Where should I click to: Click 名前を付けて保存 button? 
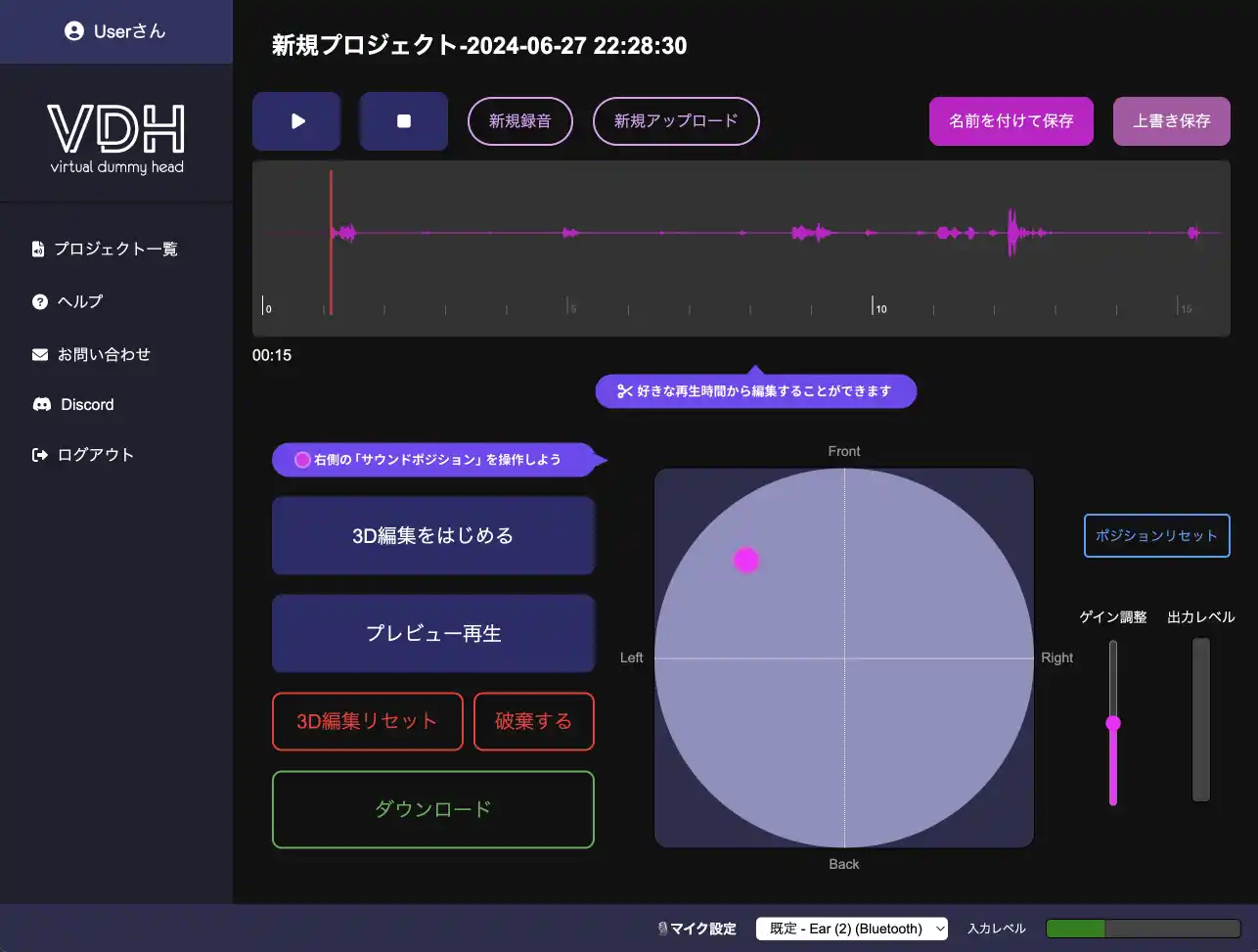1011,121
